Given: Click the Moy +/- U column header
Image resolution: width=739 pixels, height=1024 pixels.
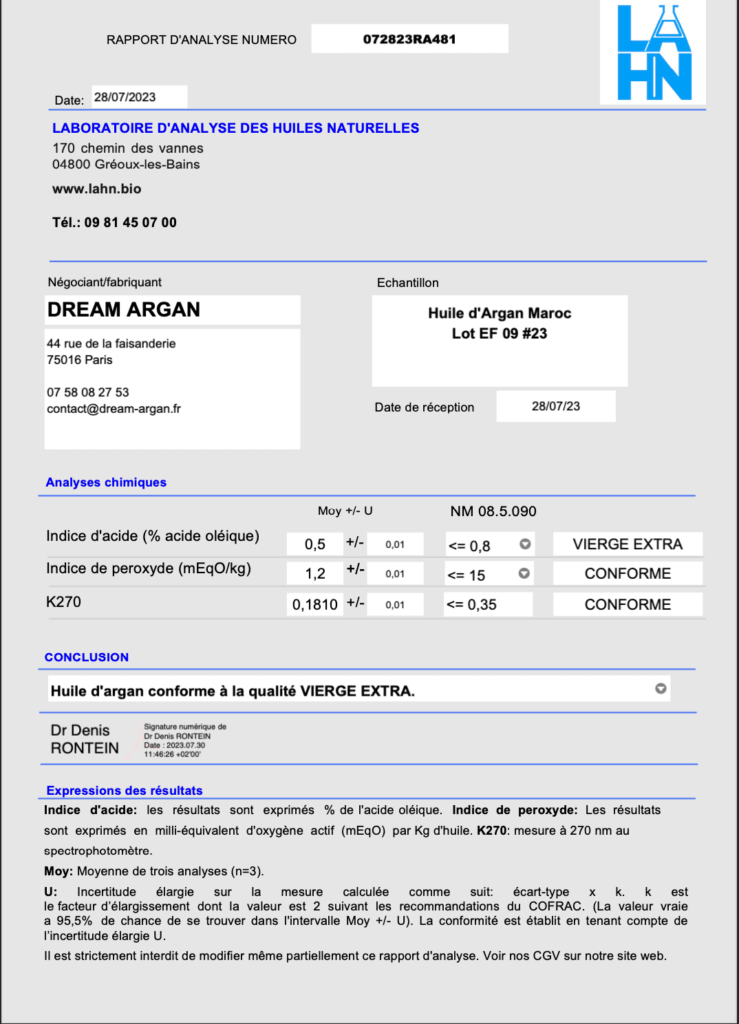Looking at the screenshot, I should (345, 511).
